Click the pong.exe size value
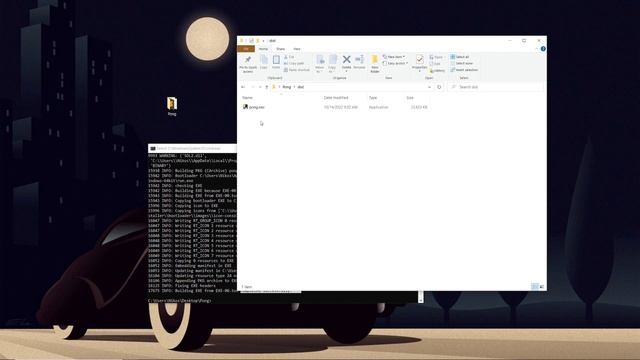This screenshot has width=640, height=360. (x=419, y=107)
